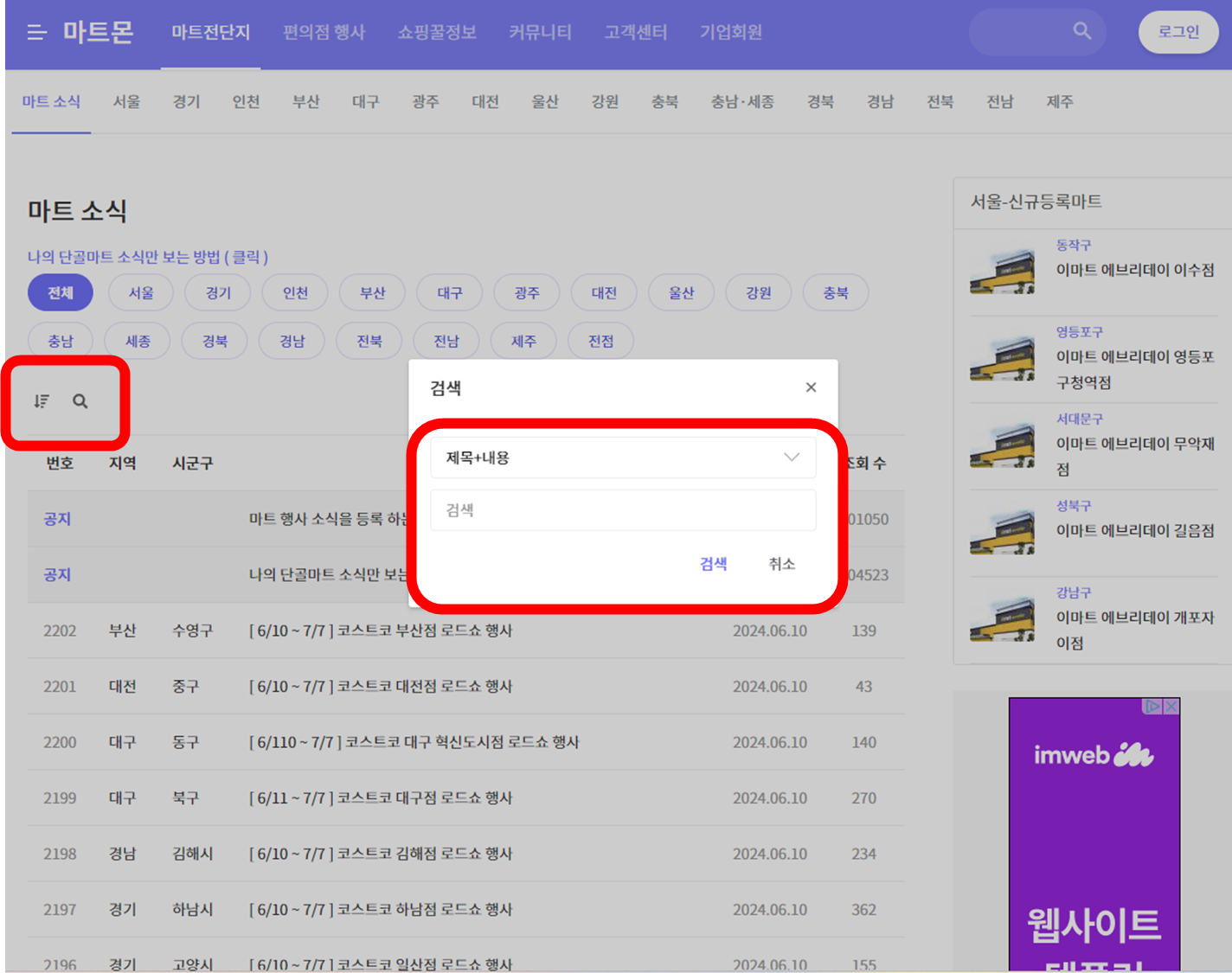This screenshot has width=1232, height=973.
Task: Switch to the 마트전단지 menu
Action: [210, 32]
